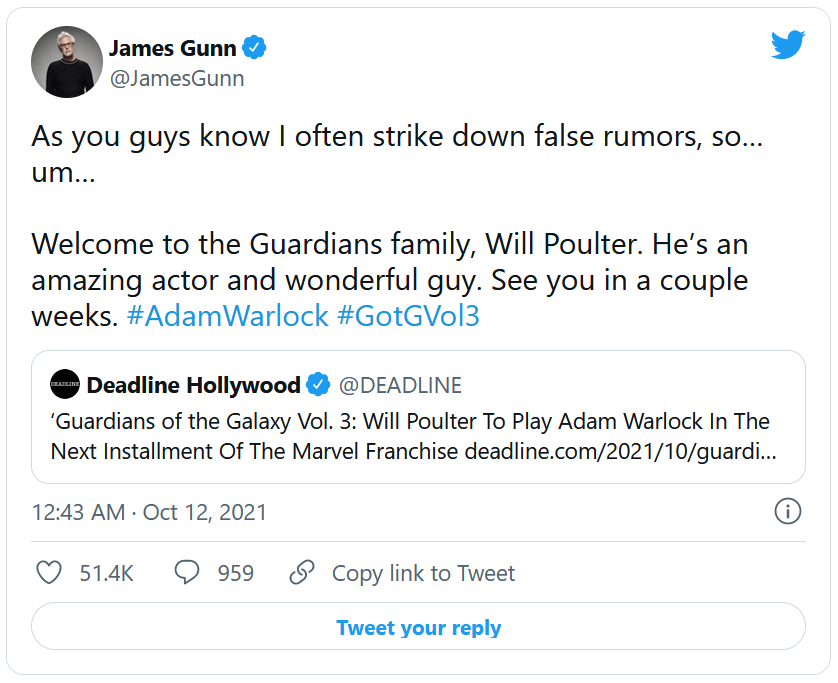Click the Deadline round logo avatar
838x683 pixels.
pyautogui.click(x=66, y=385)
